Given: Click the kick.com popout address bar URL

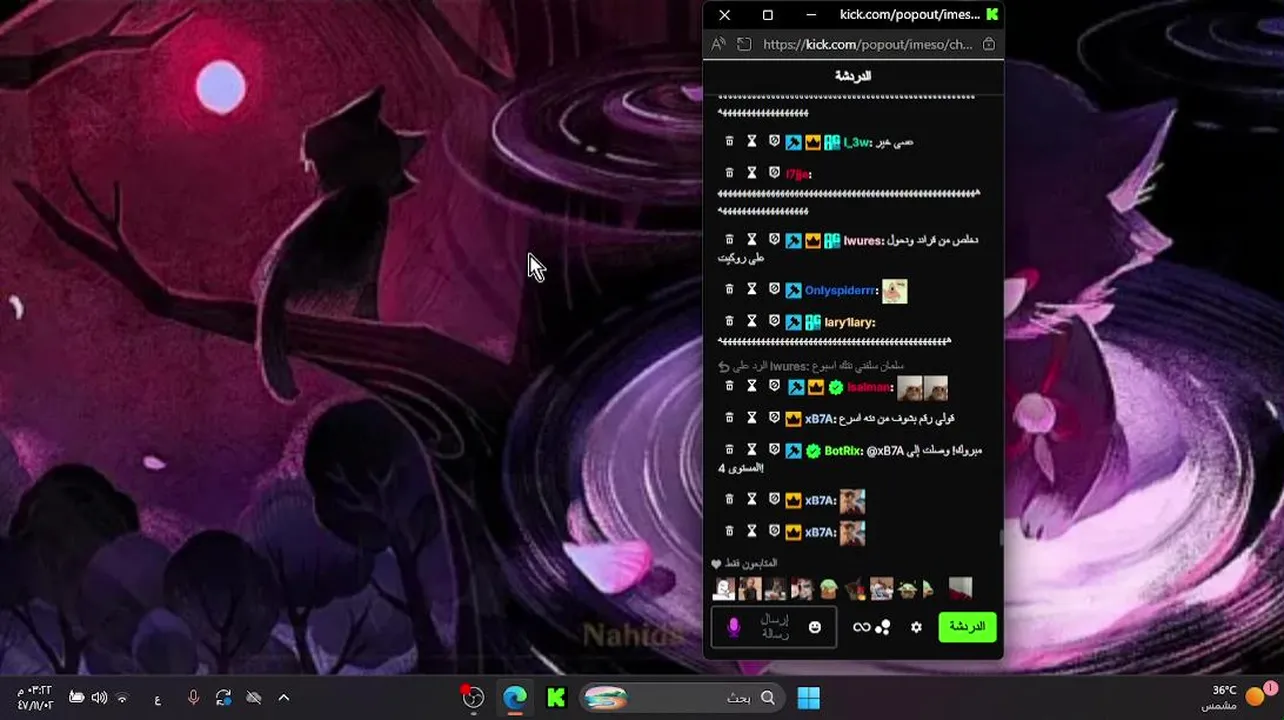Looking at the screenshot, I should 868,44.
